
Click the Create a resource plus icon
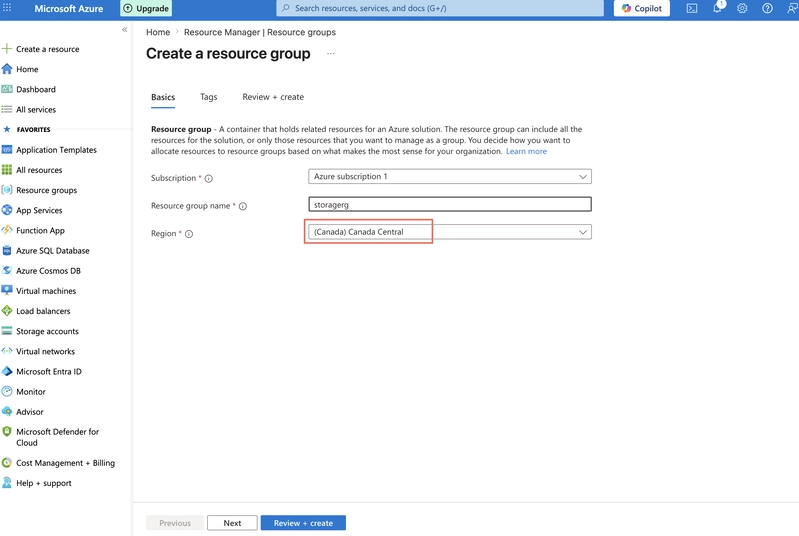coord(7,49)
